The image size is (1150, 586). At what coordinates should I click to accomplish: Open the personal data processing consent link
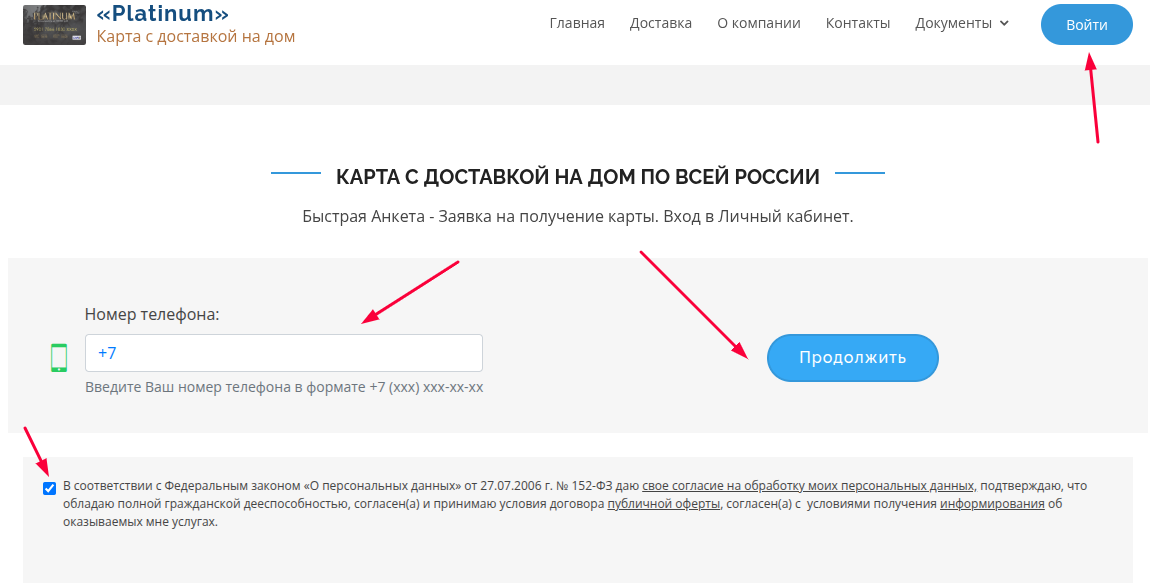point(808,486)
